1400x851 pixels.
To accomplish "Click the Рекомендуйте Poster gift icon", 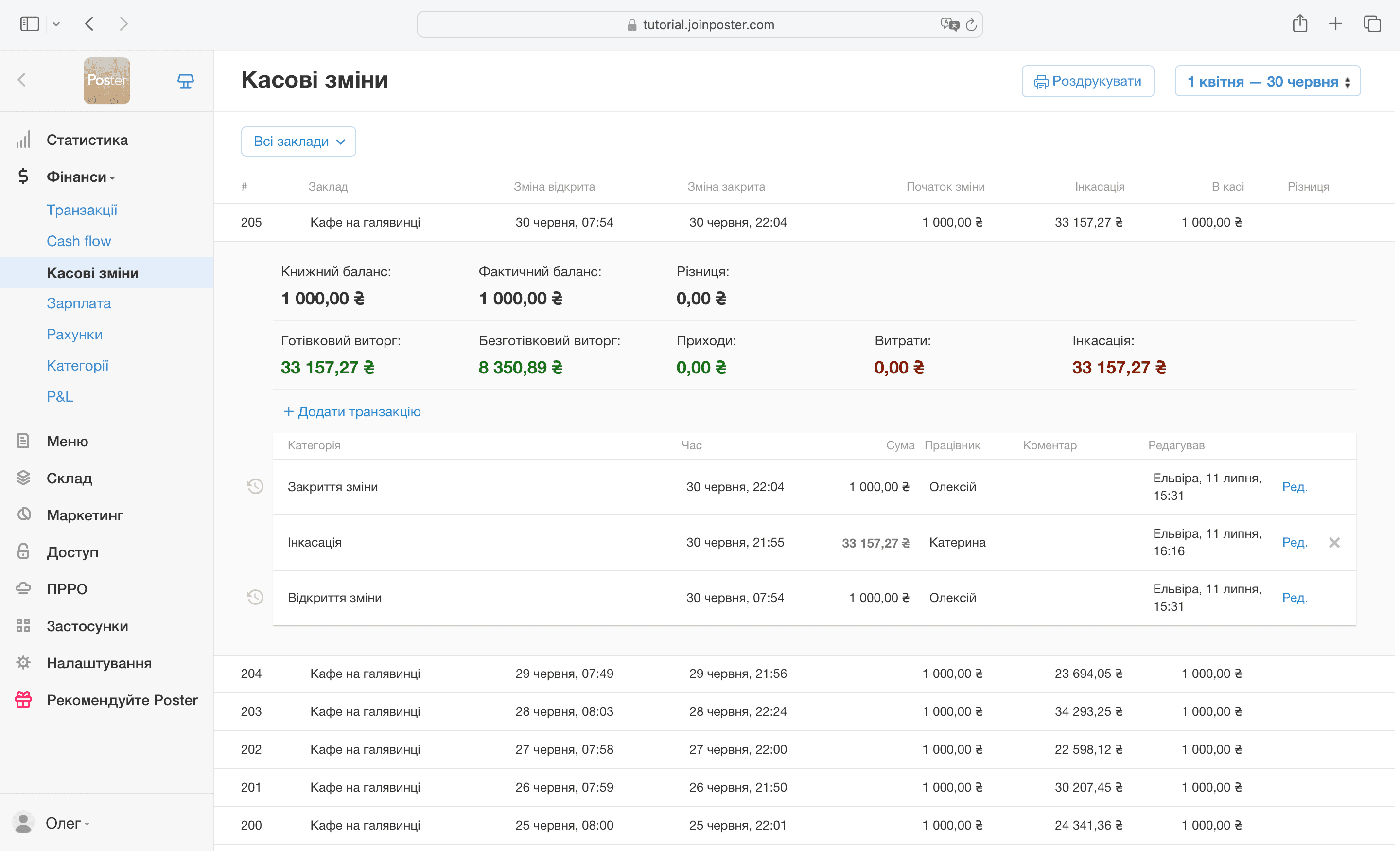I will [x=23, y=700].
